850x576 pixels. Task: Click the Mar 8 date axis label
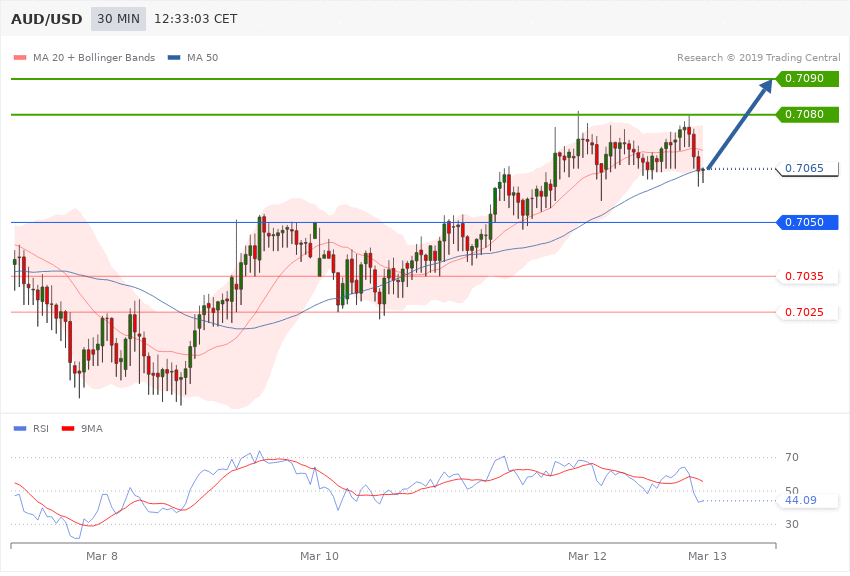(102, 556)
